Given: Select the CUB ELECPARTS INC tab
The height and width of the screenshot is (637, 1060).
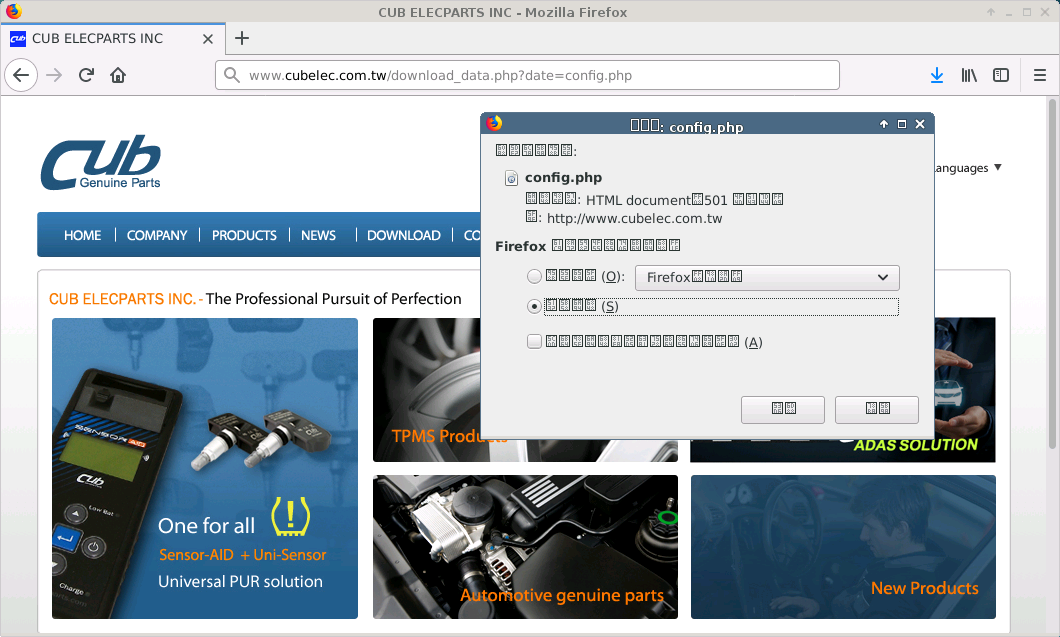Looking at the screenshot, I should coord(113,39).
